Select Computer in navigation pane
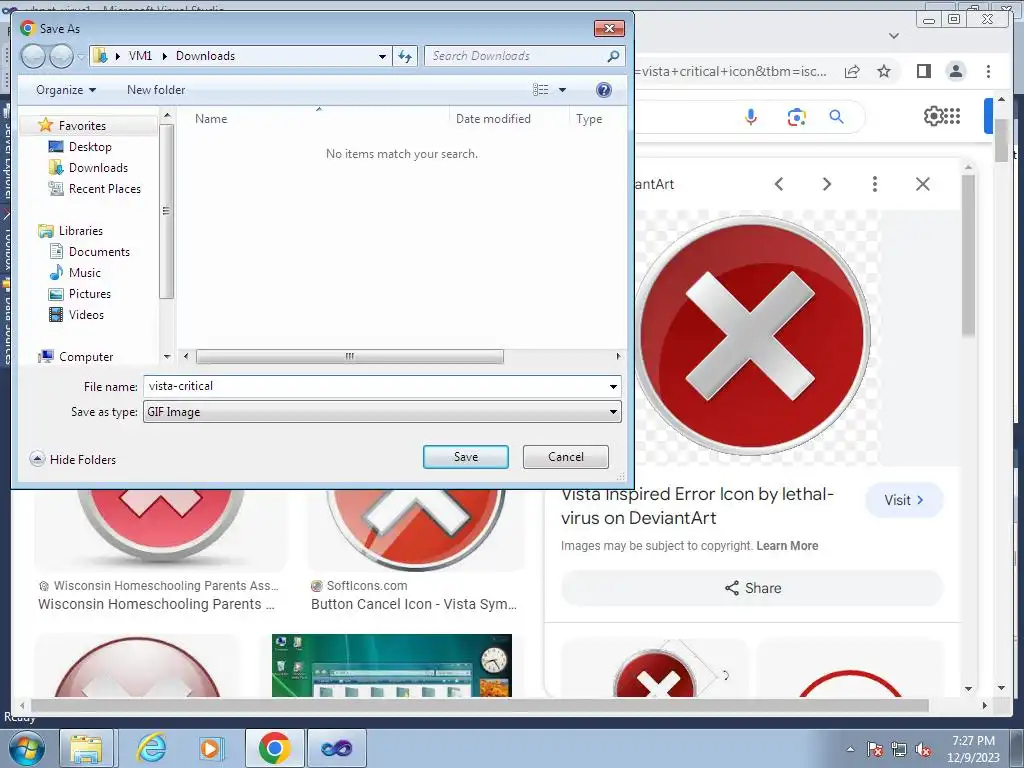The width and height of the screenshot is (1024, 768). [86, 357]
